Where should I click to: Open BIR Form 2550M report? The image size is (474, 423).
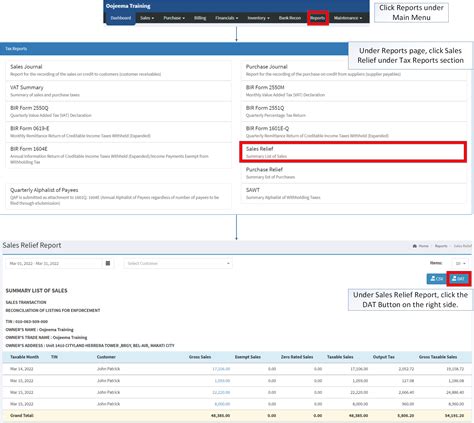(354, 91)
